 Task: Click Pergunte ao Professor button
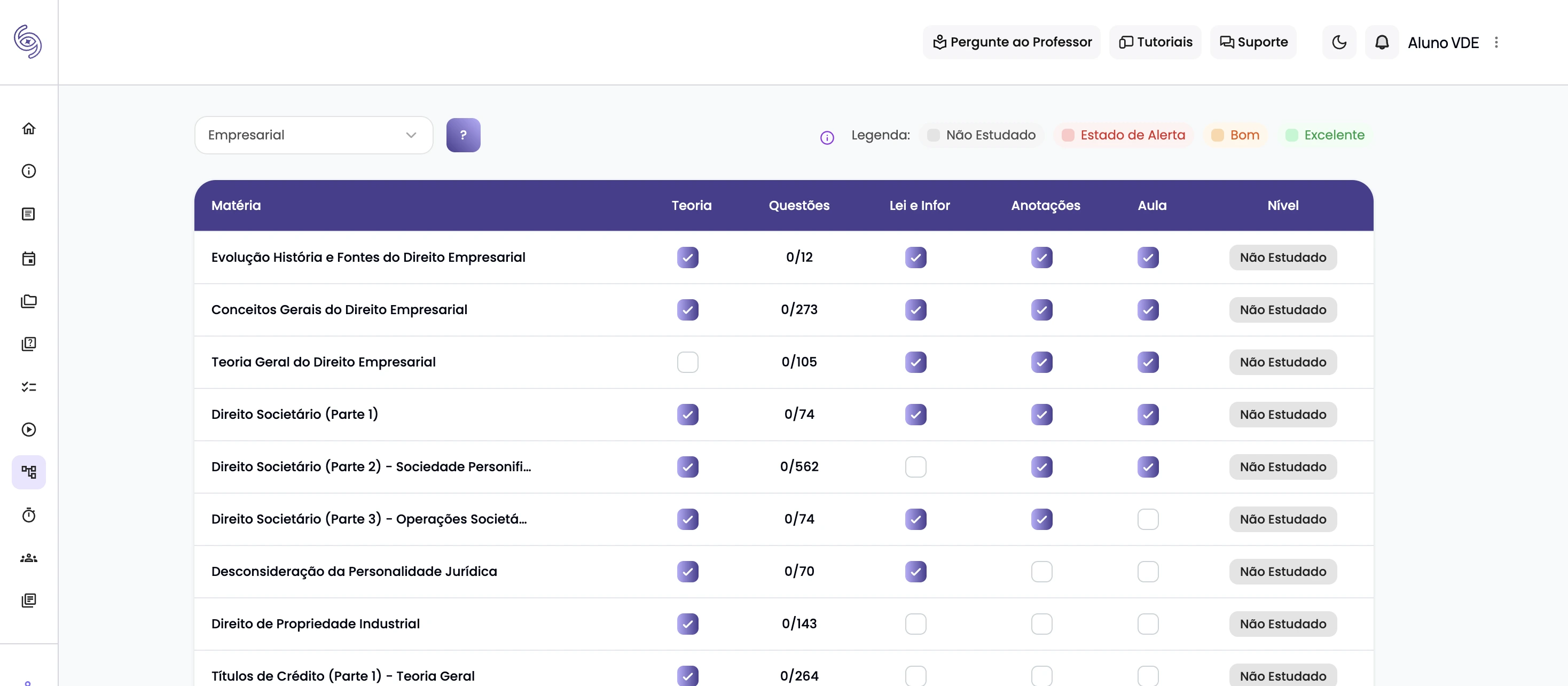click(x=1012, y=42)
